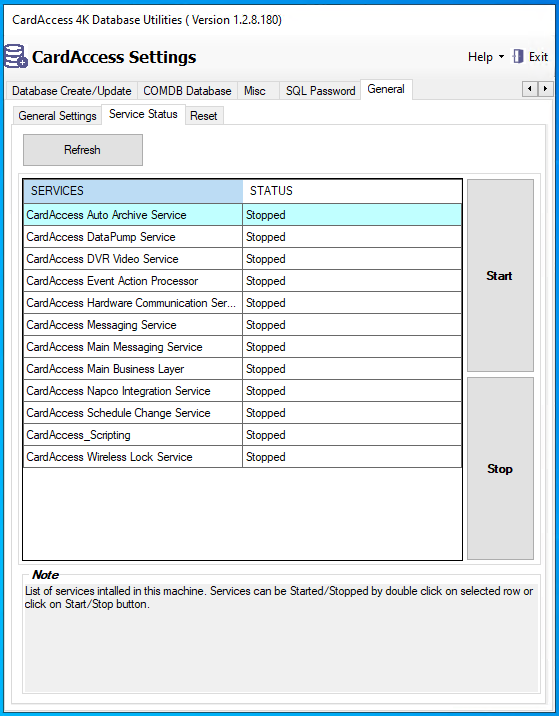Select the CardAccess_Scripting service row
This screenshot has height=716, width=559.
point(243,434)
